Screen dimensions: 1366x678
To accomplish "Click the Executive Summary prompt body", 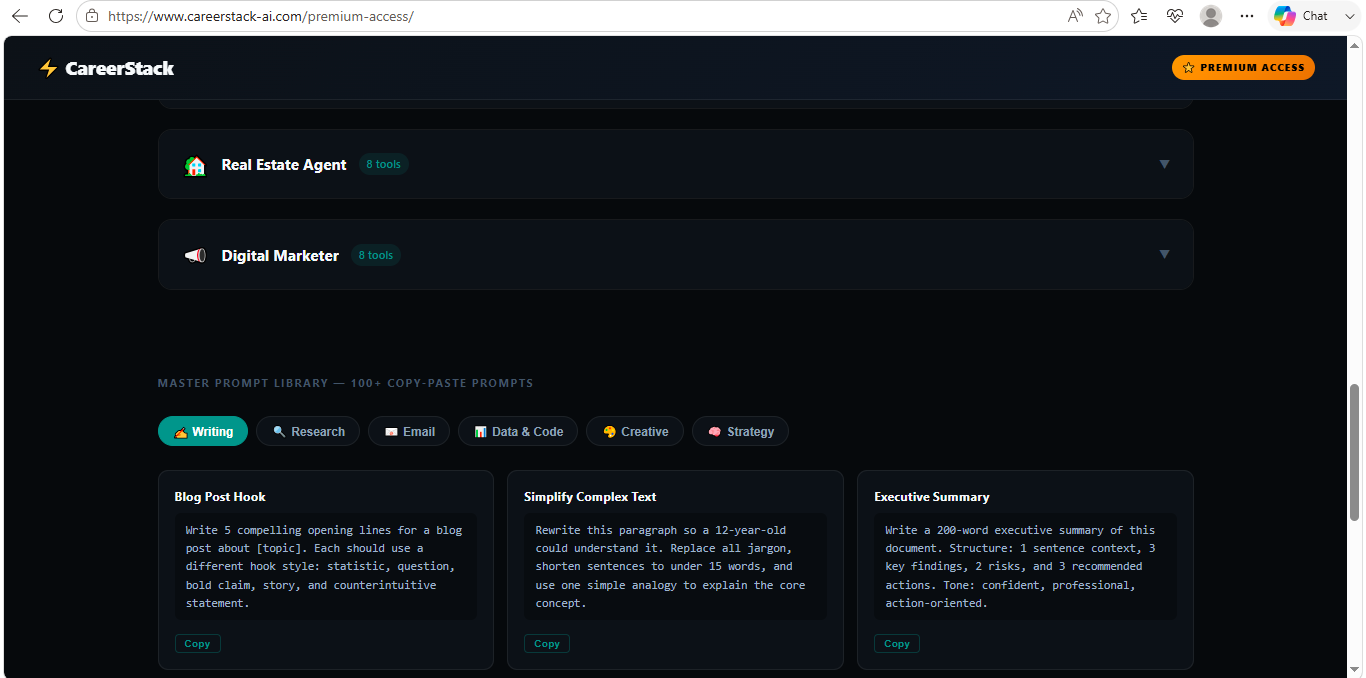I will (x=1025, y=567).
